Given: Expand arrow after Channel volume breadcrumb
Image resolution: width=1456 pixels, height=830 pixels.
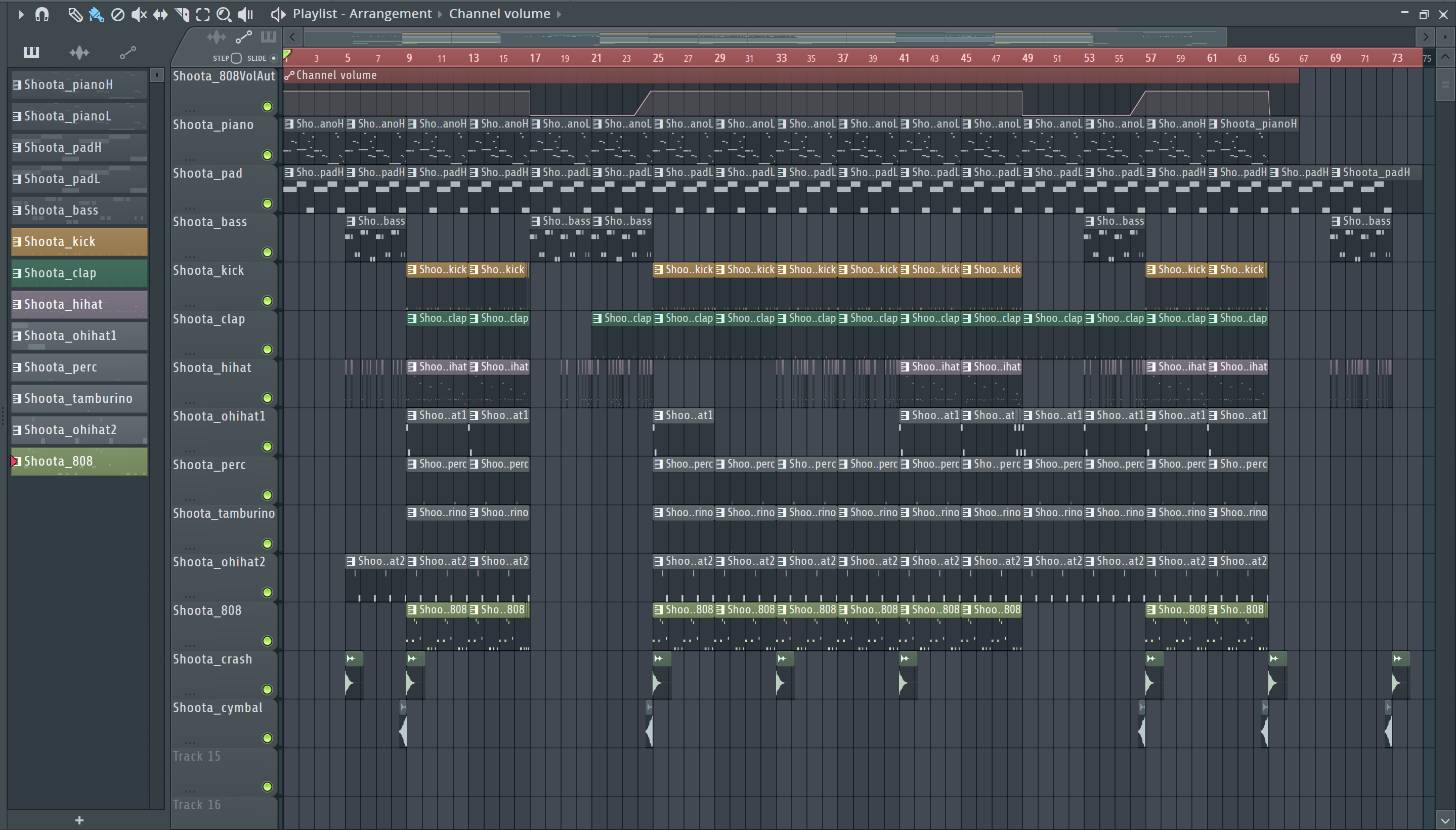Looking at the screenshot, I should point(559,14).
